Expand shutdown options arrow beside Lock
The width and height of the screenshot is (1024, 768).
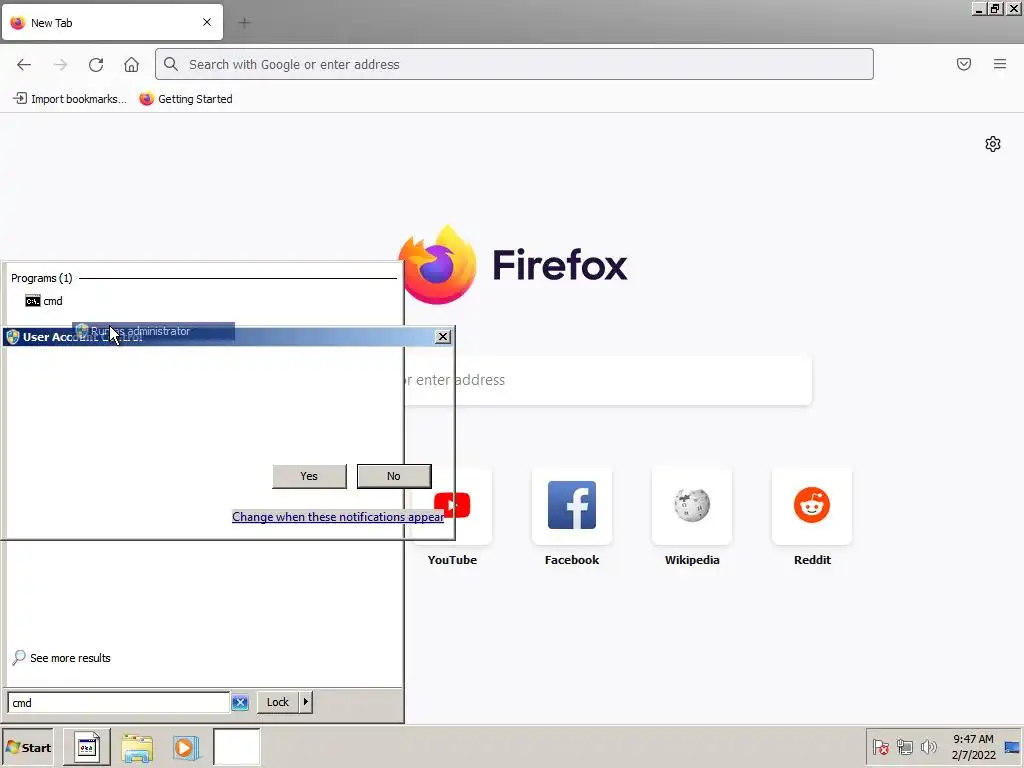pos(306,702)
